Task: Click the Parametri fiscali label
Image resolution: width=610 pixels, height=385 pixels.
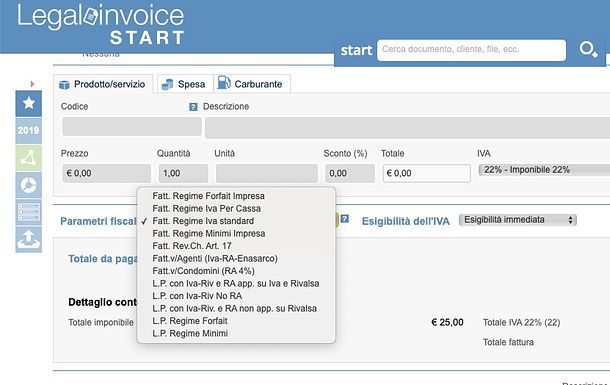Action: click(98, 221)
